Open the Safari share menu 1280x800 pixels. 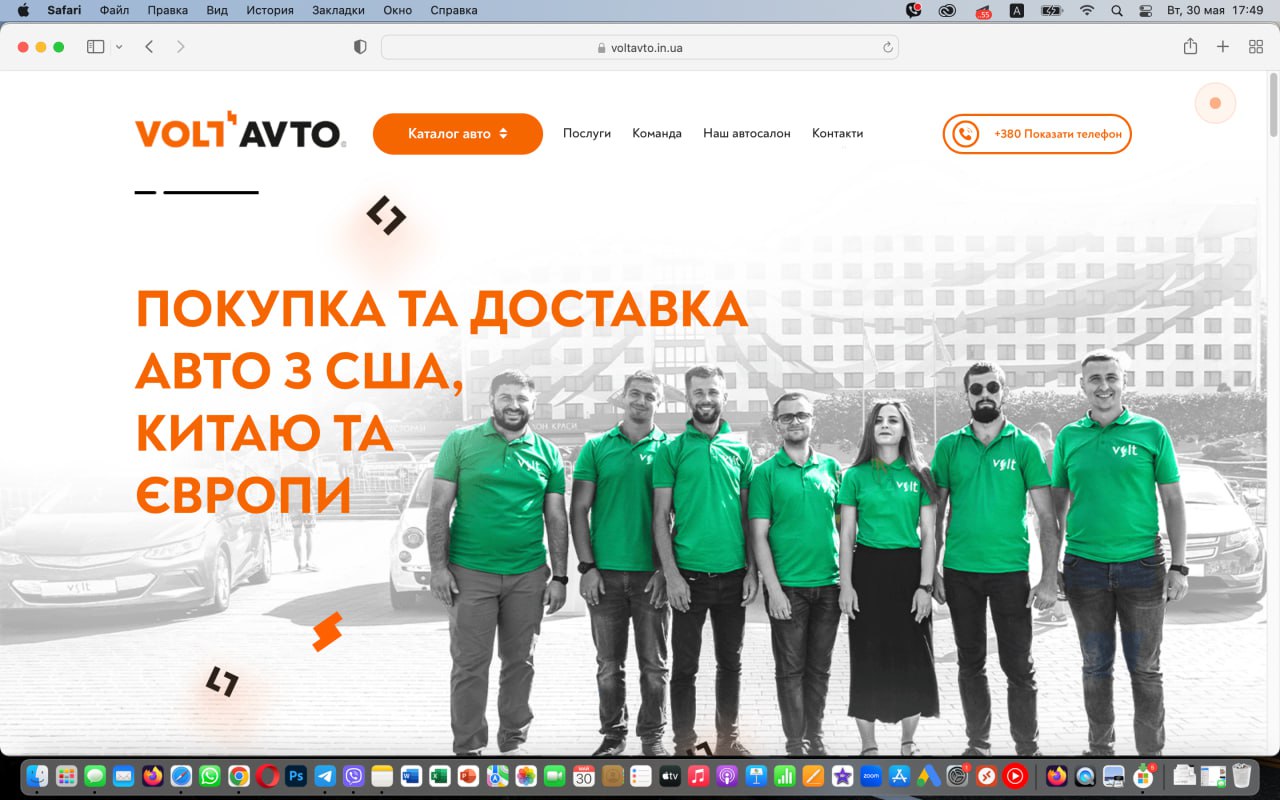(1190, 47)
